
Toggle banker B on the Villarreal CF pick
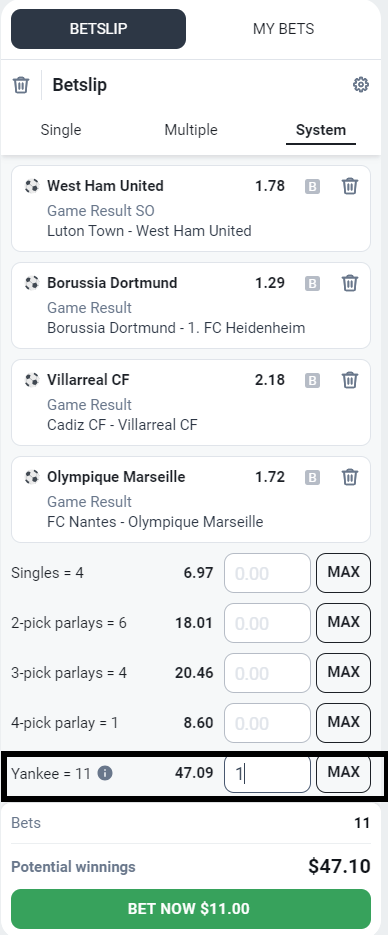click(x=312, y=380)
